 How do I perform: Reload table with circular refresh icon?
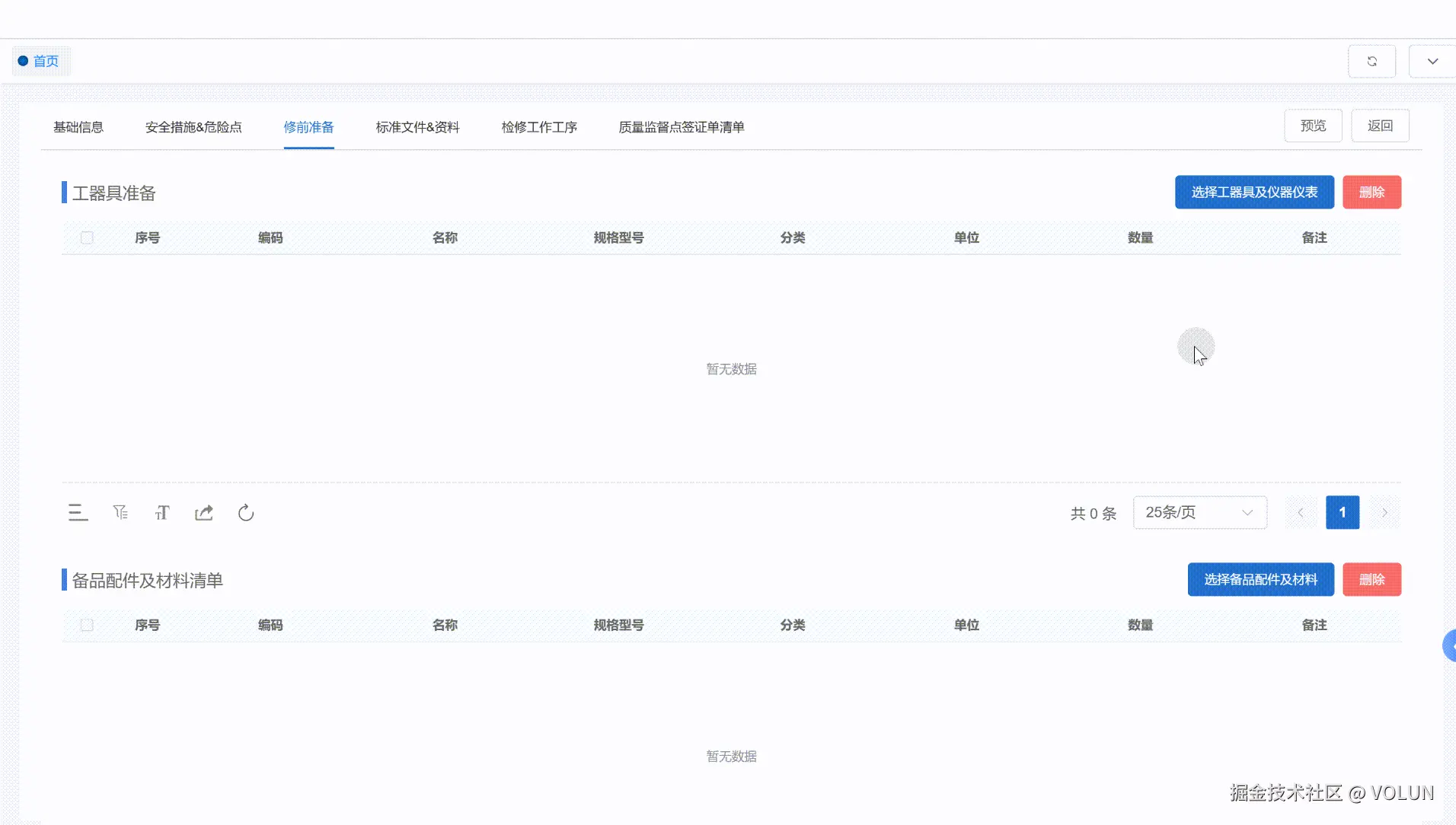click(x=245, y=513)
